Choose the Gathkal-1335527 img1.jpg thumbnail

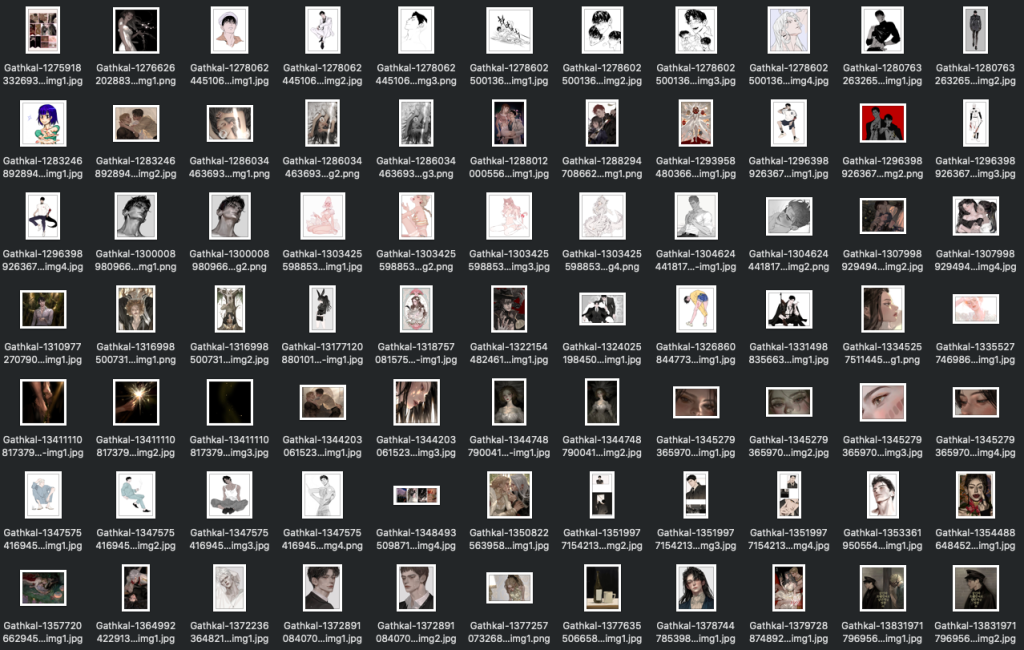point(975,309)
